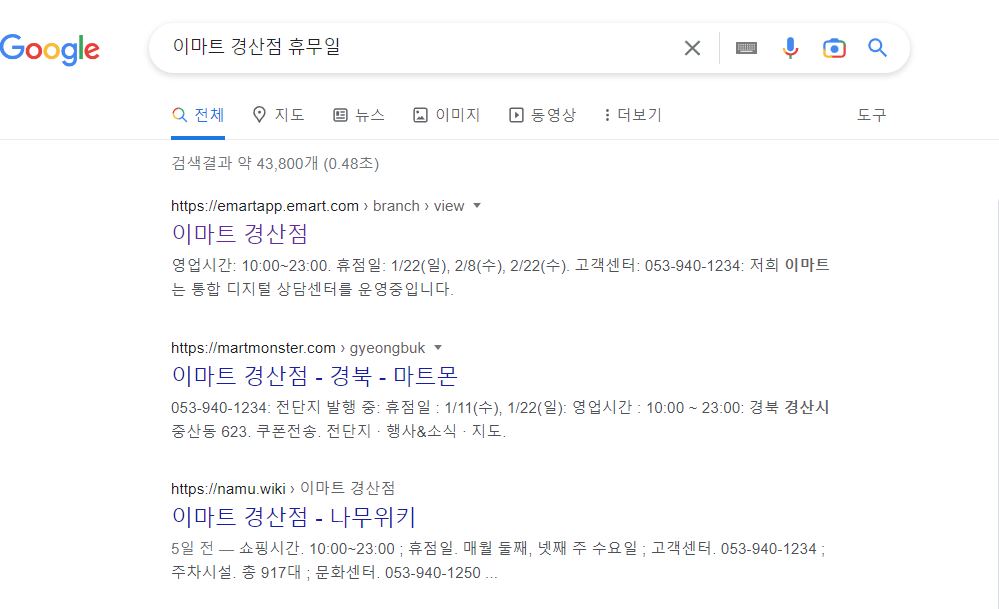This screenshot has height=609, width=999.
Task: Click the result count text 검색결과 약 43,800개
Action: tap(275, 164)
